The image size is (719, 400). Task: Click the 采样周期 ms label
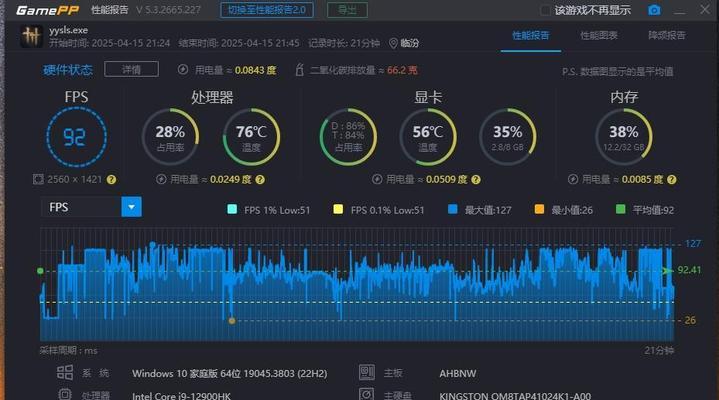click(68, 350)
